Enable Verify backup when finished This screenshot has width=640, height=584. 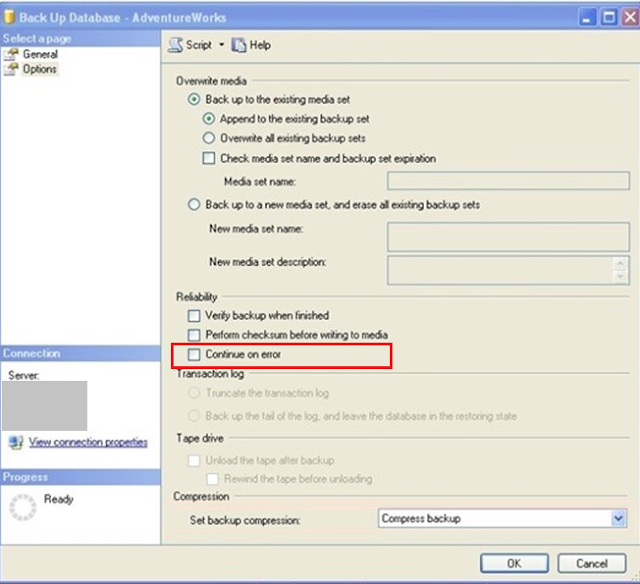click(x=194, y=315)
